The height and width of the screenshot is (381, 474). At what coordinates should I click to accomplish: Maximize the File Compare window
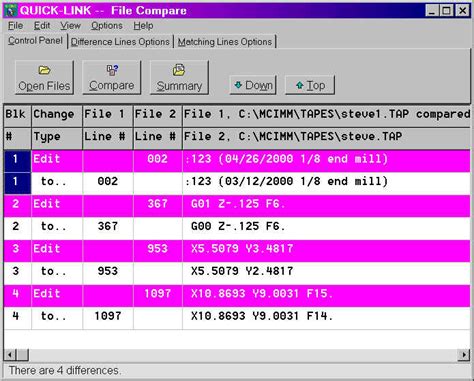click(x=446, y=11)
